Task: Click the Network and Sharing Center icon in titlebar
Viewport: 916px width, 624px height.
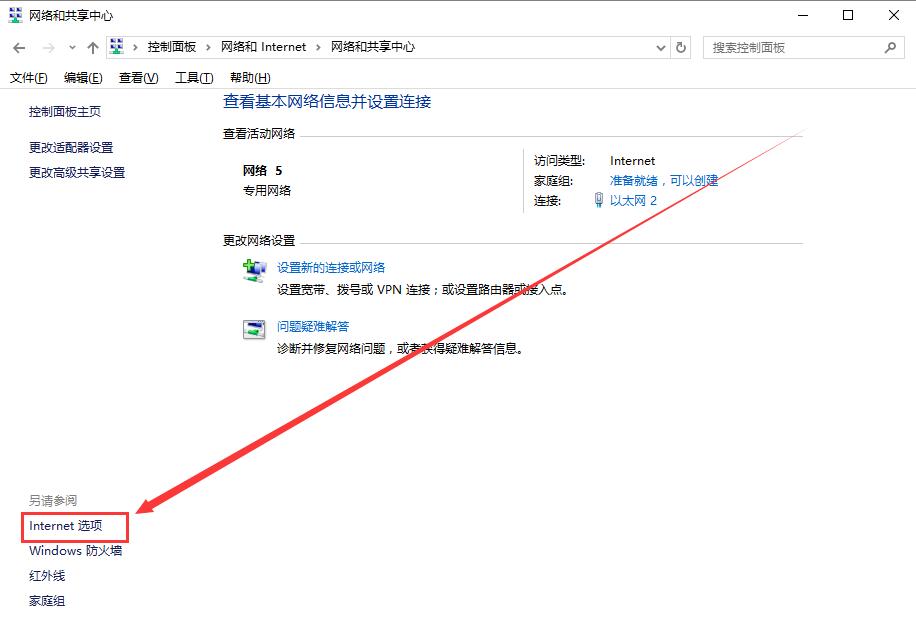Action: point(14,15)
